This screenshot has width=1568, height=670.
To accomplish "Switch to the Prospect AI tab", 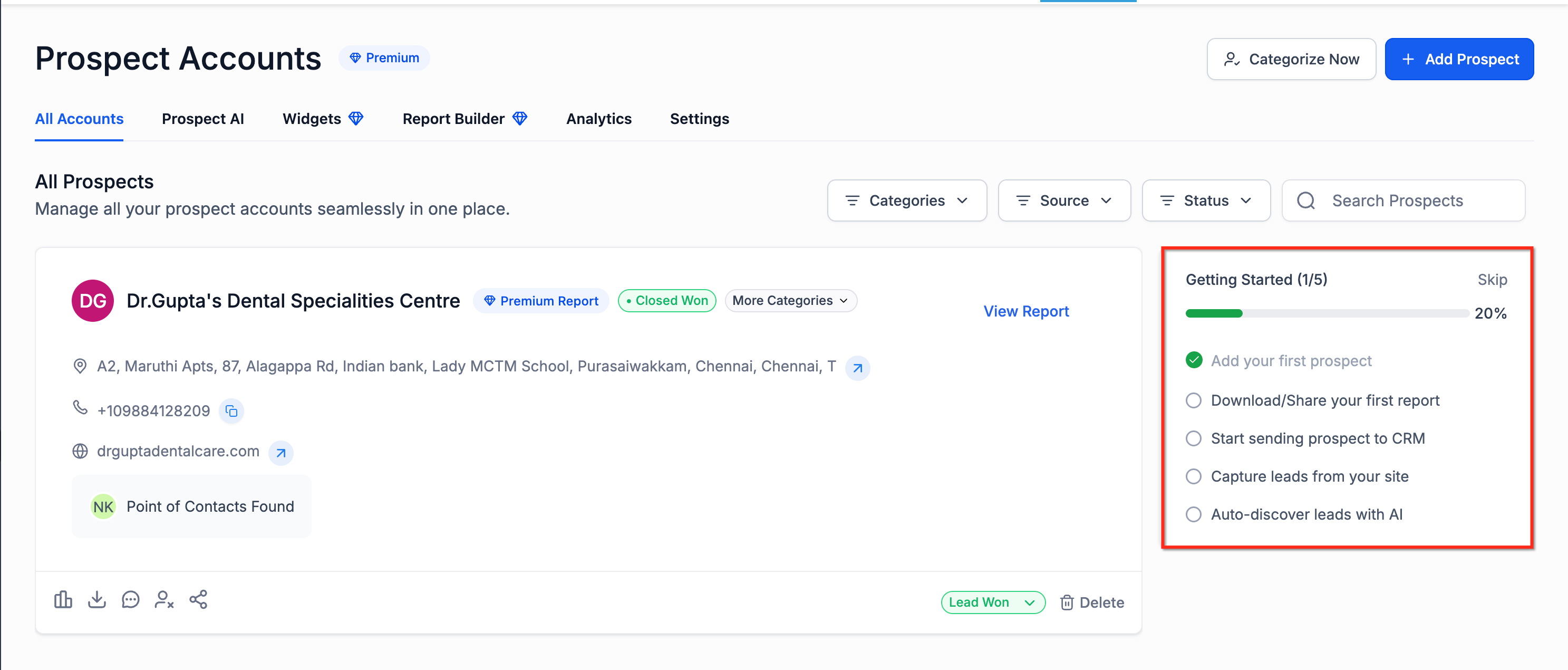I will pyautogui.click(x=202, y=119).
